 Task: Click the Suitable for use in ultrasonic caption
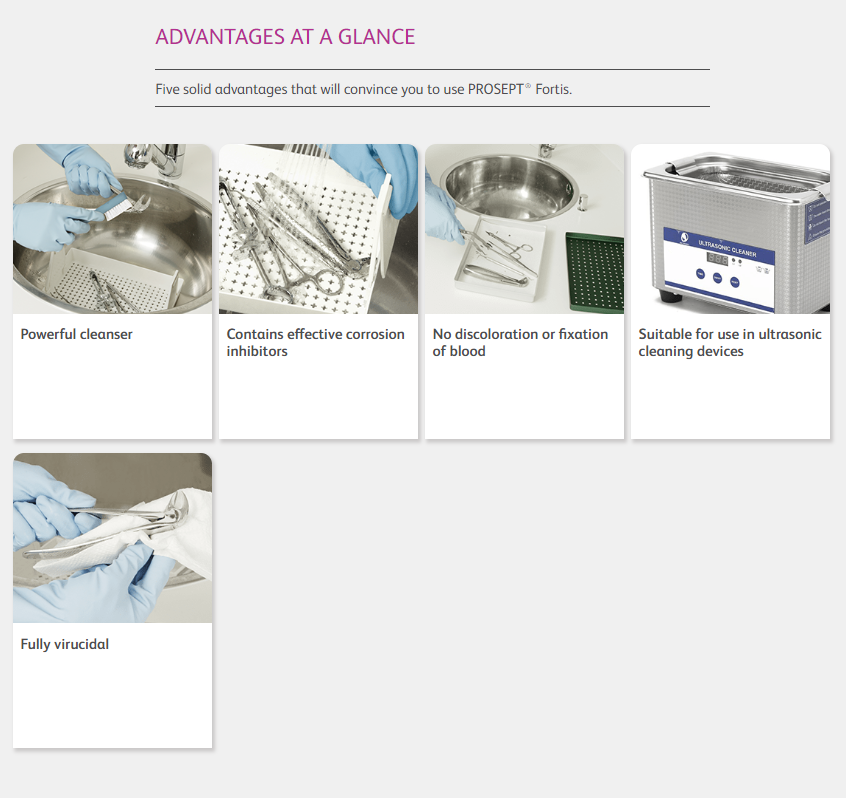click(x=730, y=342)
